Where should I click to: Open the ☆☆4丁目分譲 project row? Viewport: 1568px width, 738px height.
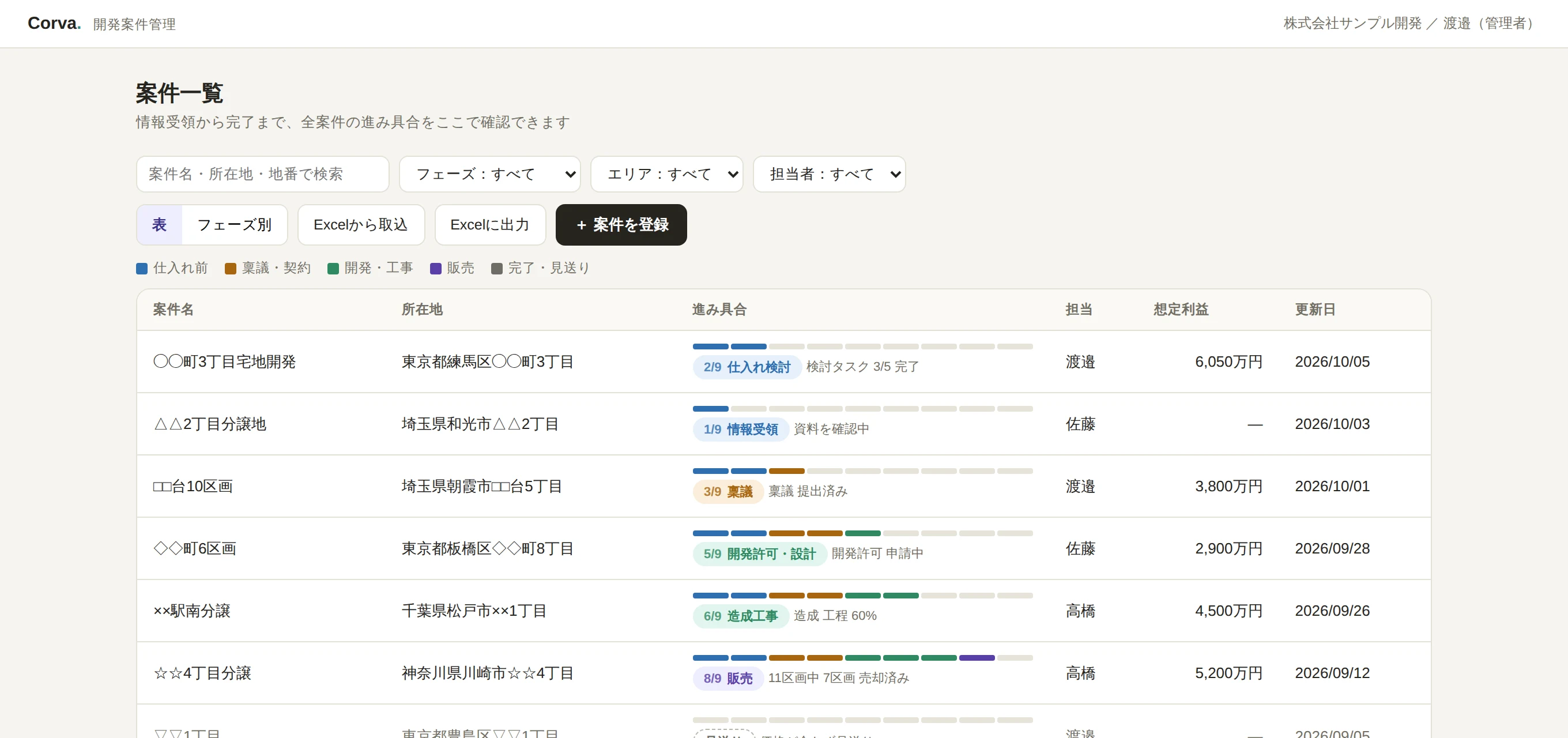[x=783, y=673]
